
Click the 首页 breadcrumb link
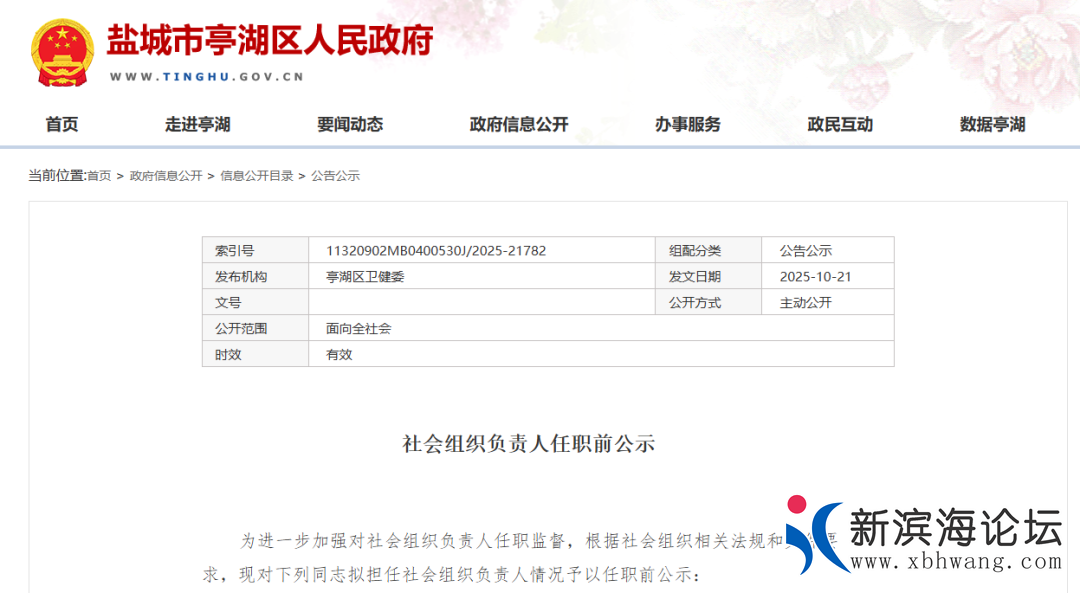pyautogui.click(x=99, y=176)
